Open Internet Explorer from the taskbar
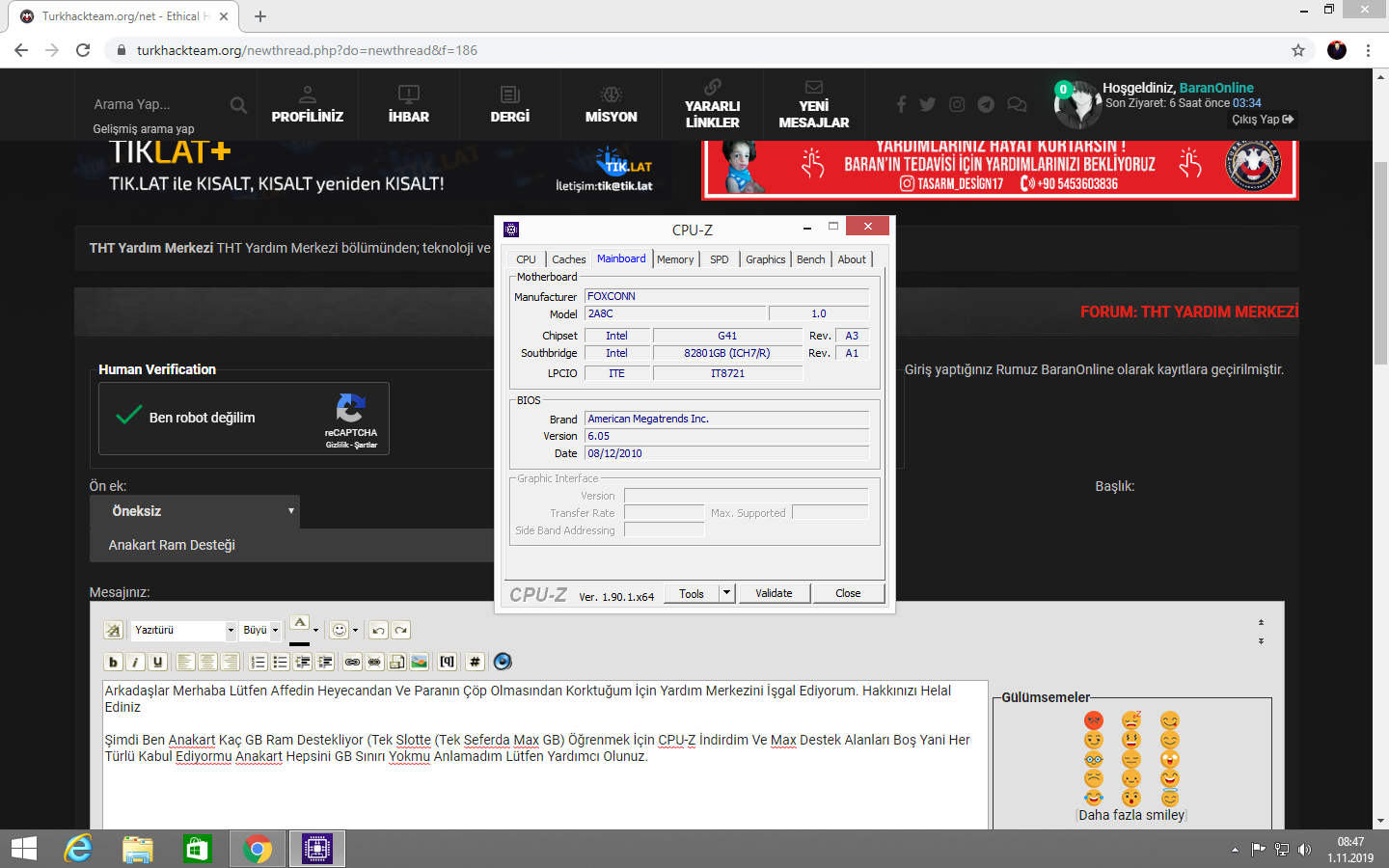1389x868 pixels. 77,849
